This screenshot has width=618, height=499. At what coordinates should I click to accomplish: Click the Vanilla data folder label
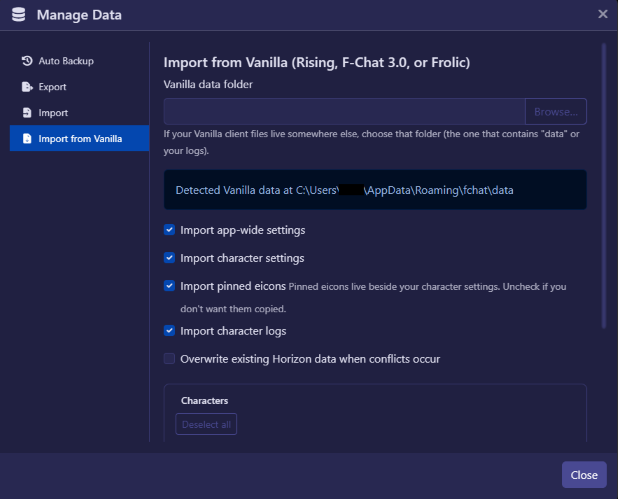click(208, 84)
